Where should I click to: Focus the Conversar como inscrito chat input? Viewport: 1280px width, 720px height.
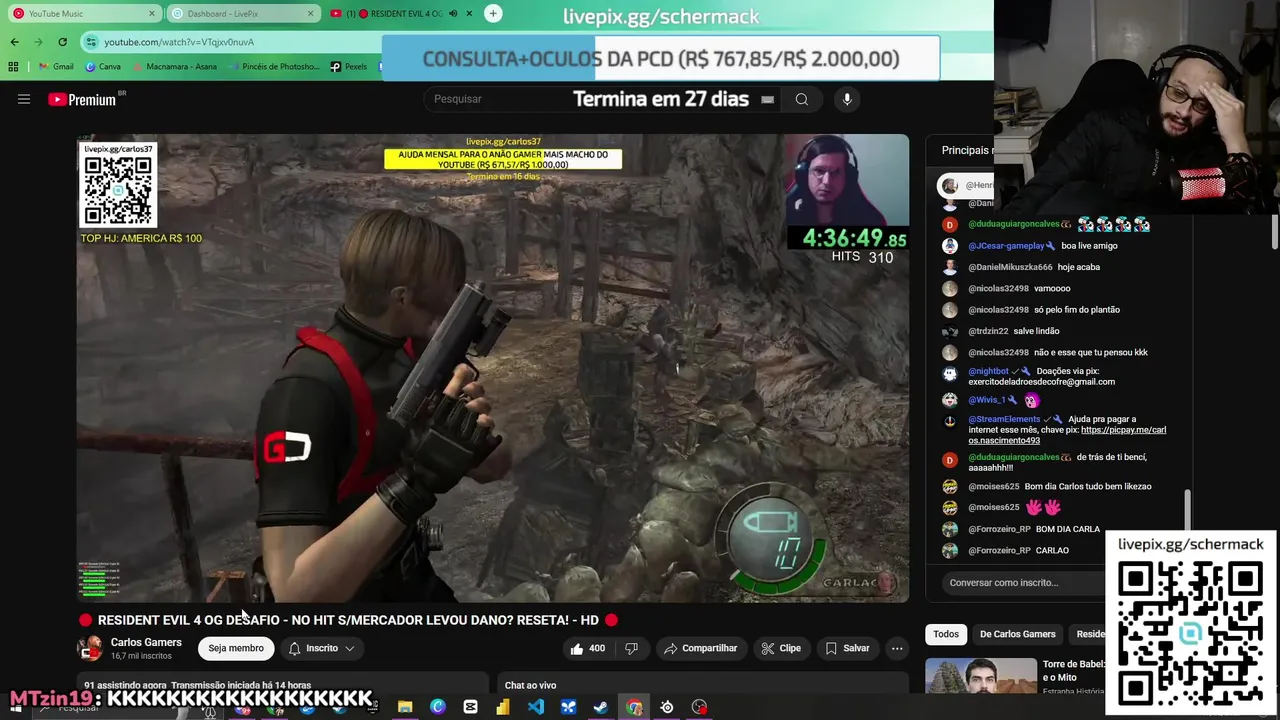1025,582
